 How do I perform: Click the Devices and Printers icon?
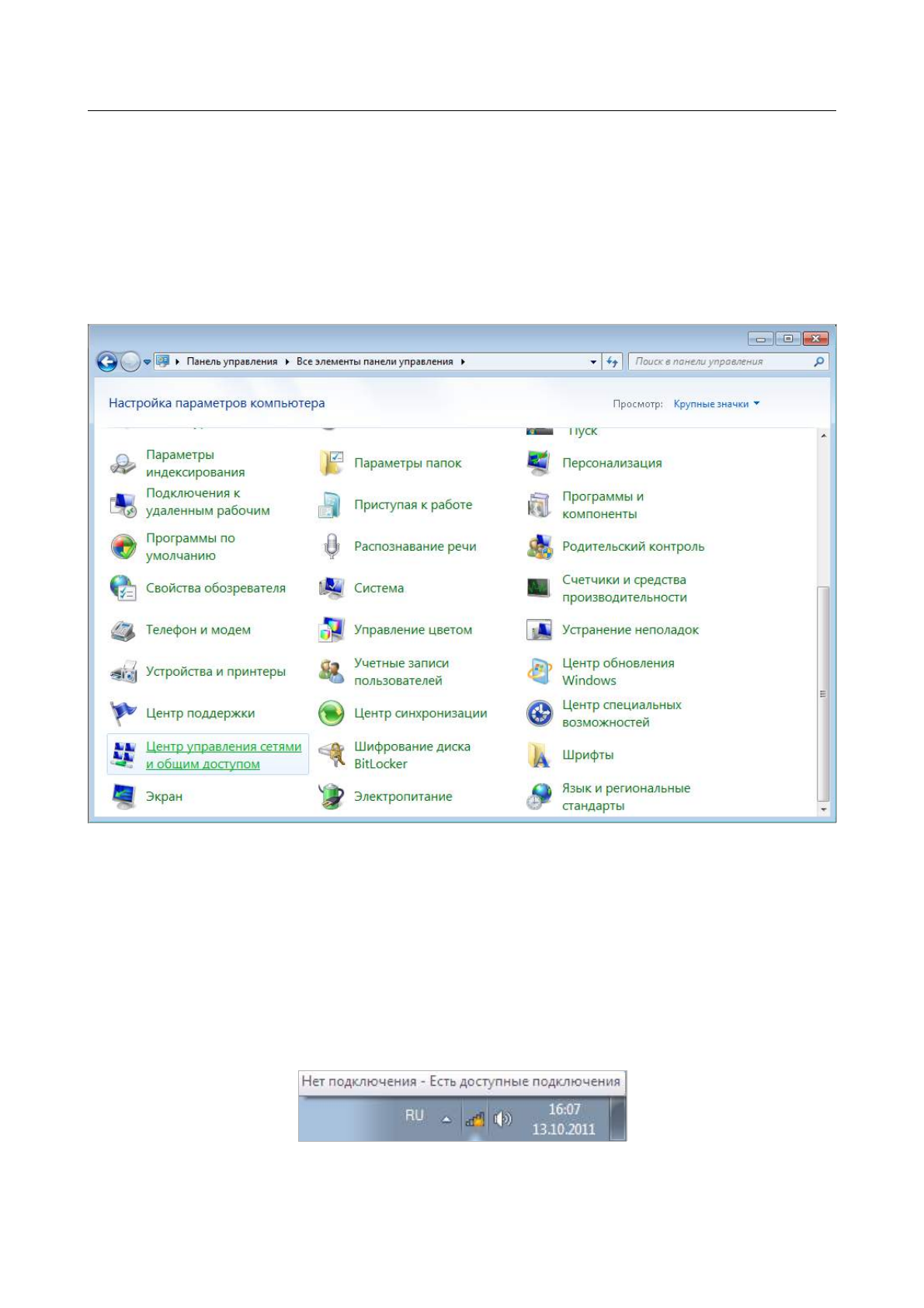123,671
